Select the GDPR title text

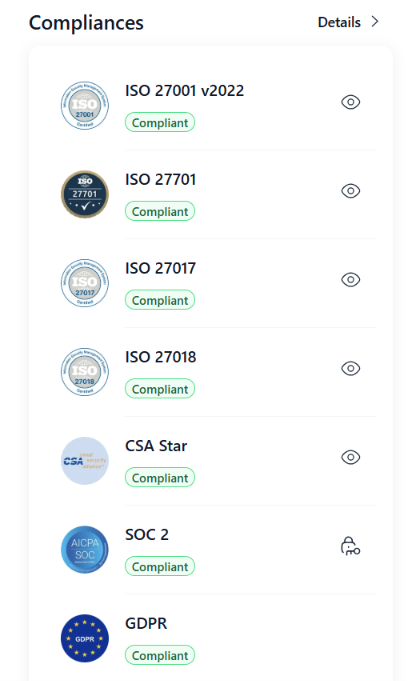(146, 624)
